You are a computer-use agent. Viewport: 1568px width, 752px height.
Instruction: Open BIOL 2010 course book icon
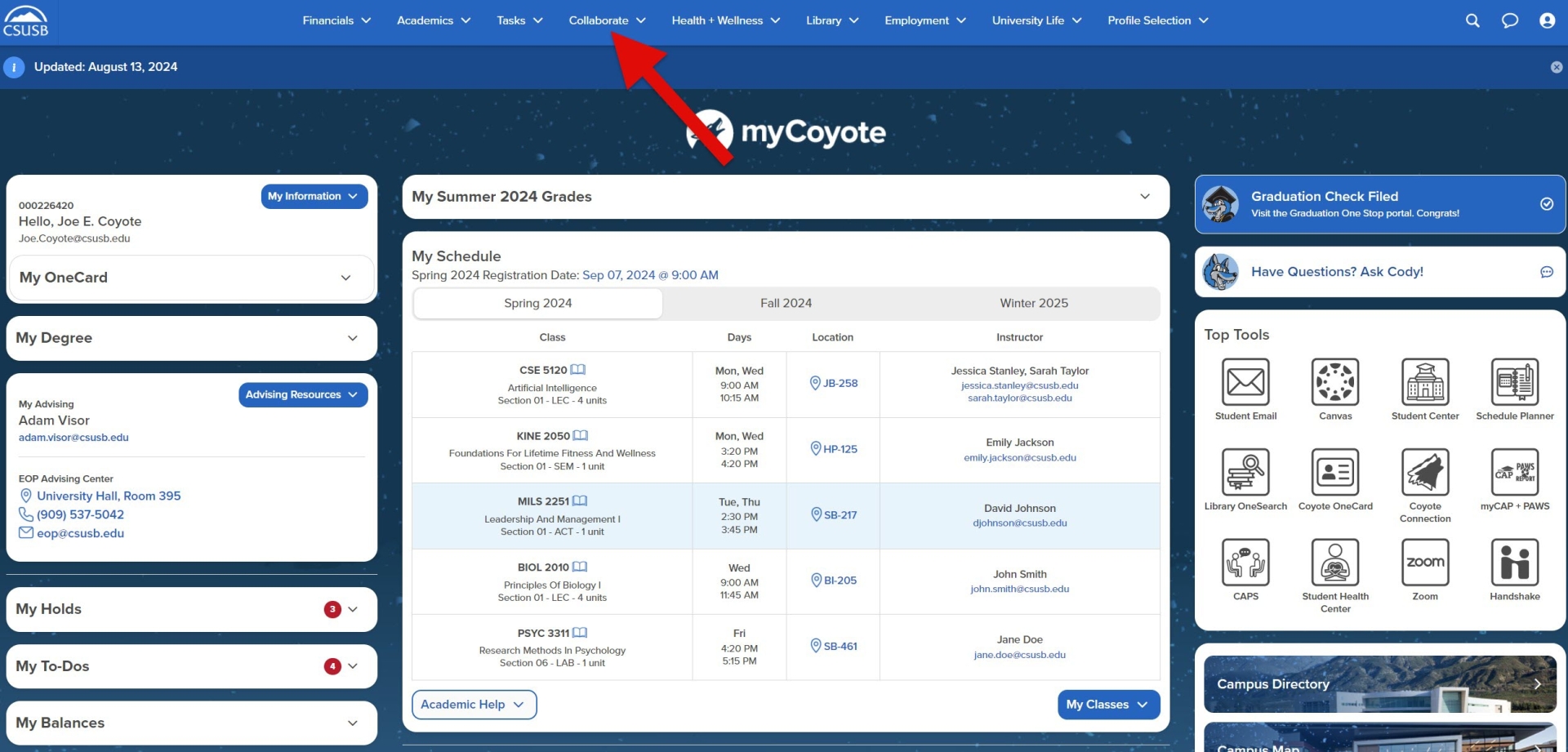(x=580, y=567)
